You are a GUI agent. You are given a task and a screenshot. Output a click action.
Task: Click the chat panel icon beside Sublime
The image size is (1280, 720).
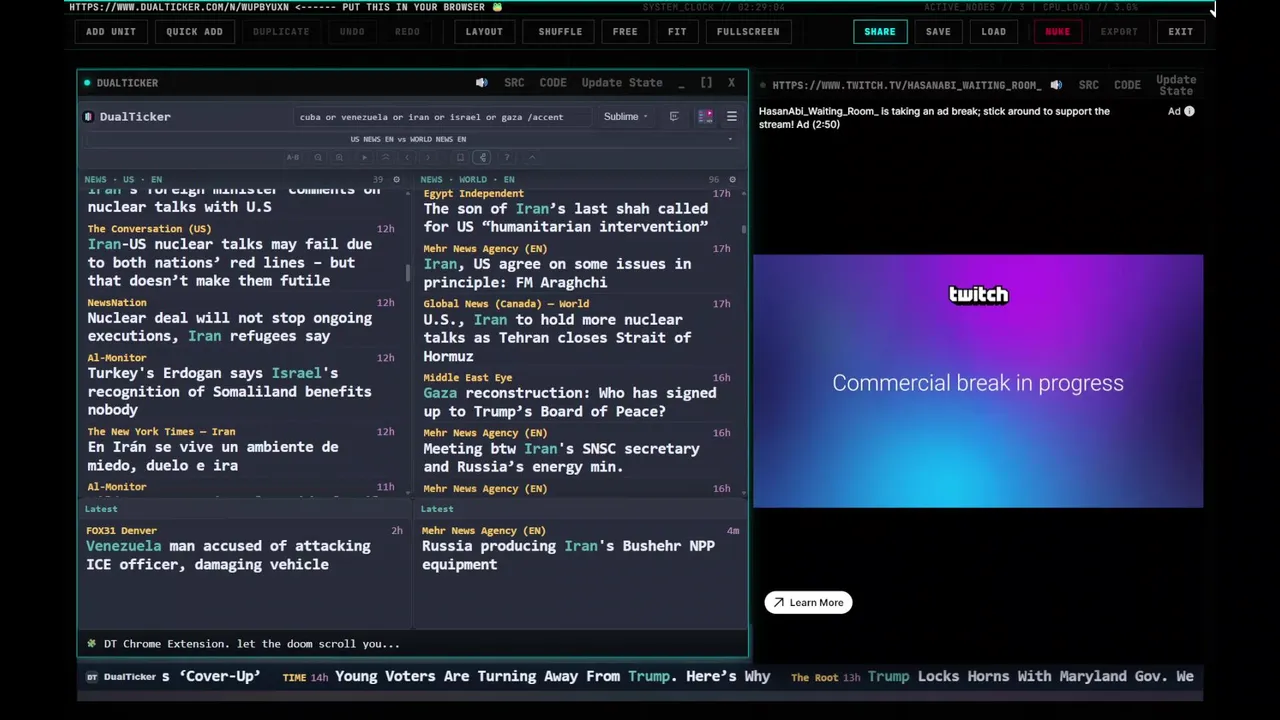[x=674, y=117]
